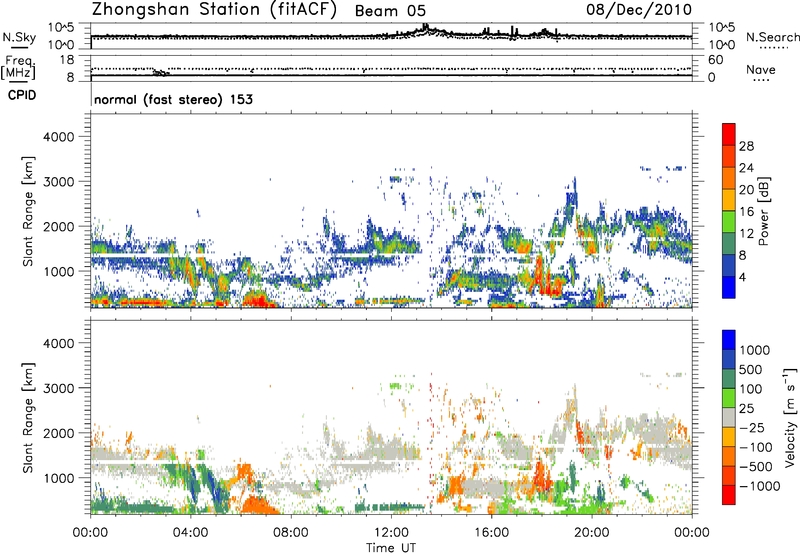Click the 'CPID' row label

pos(22,95)
